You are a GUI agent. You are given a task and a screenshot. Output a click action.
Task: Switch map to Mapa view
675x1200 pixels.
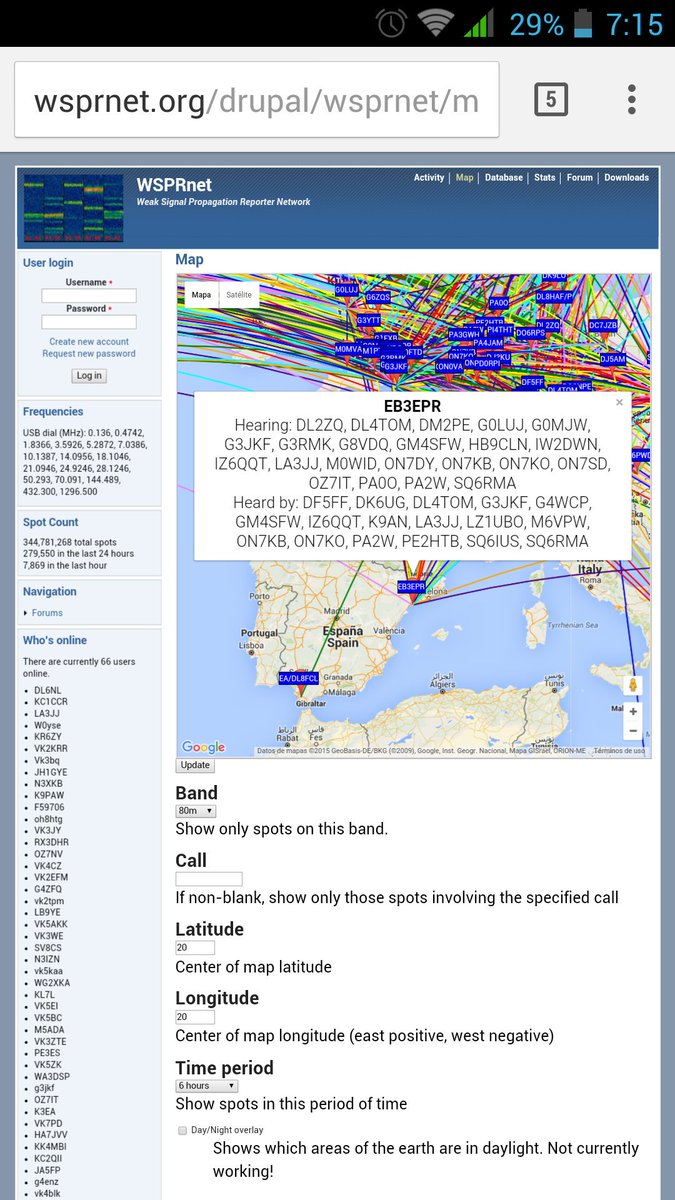pos(202,295)
